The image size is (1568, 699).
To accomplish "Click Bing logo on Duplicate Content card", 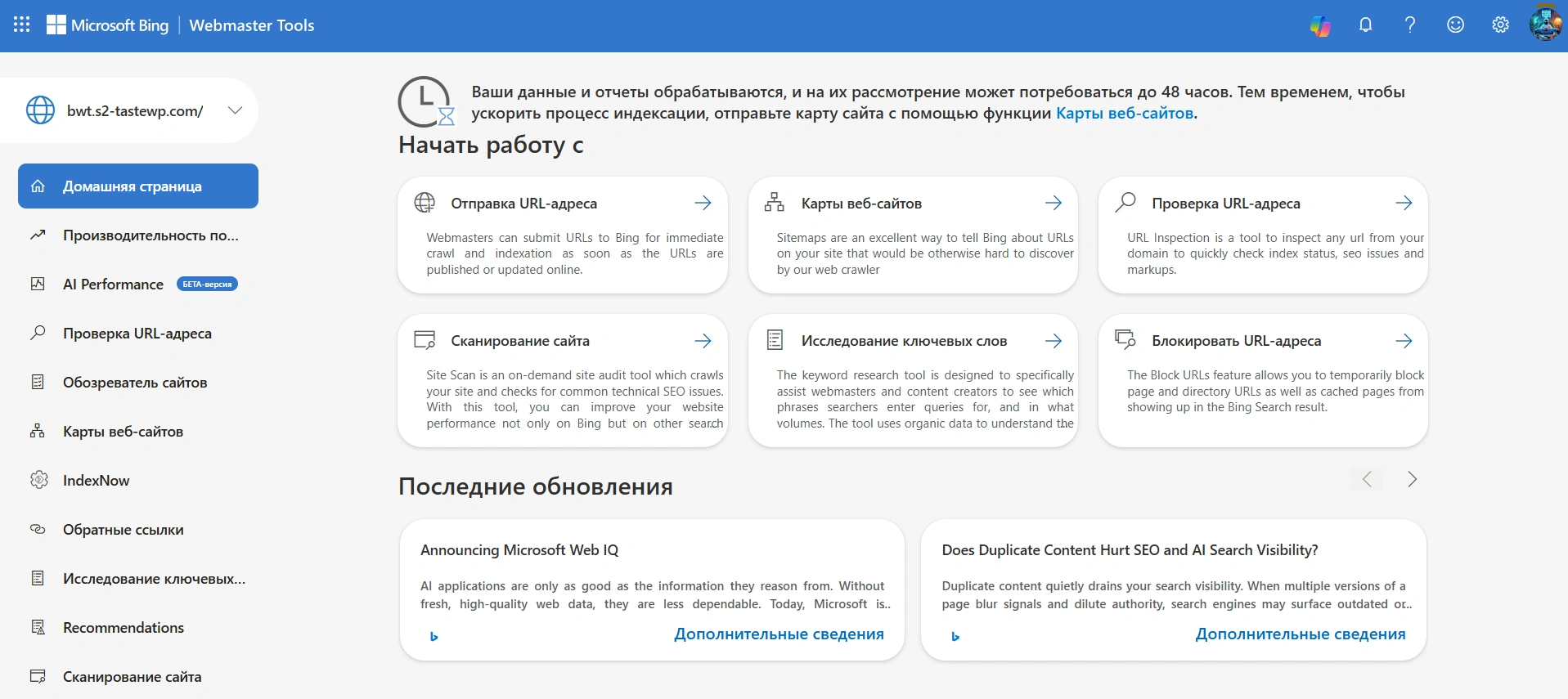I will click(955, 636).
